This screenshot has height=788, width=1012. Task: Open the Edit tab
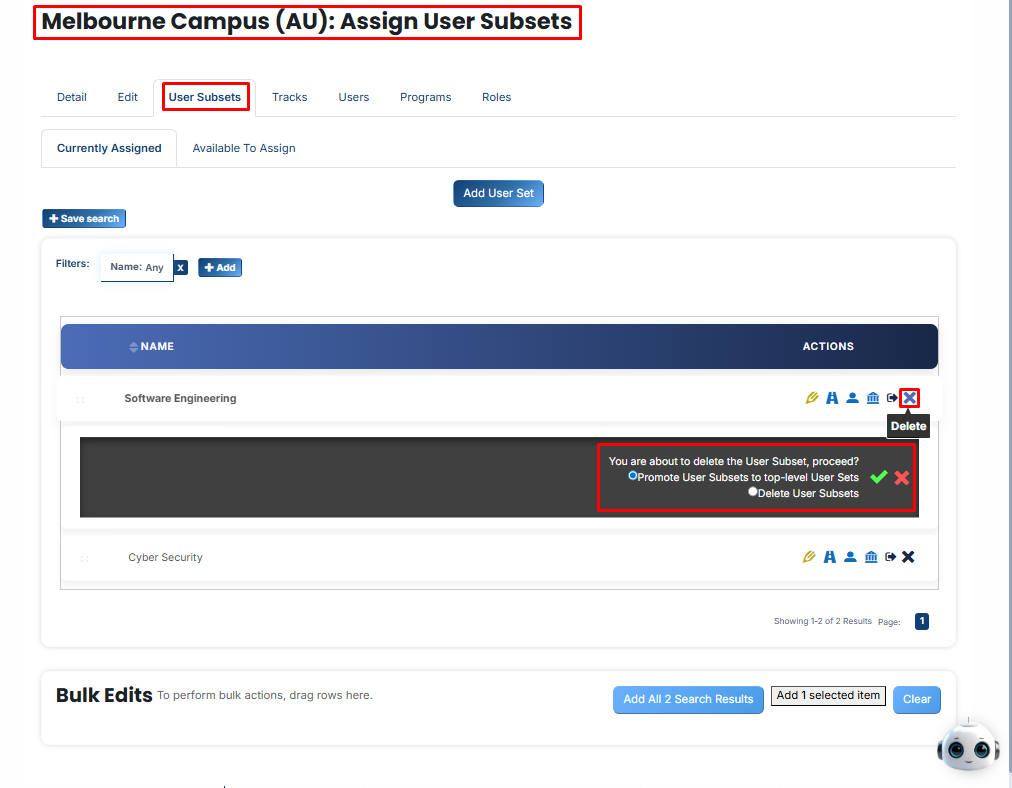127,97
